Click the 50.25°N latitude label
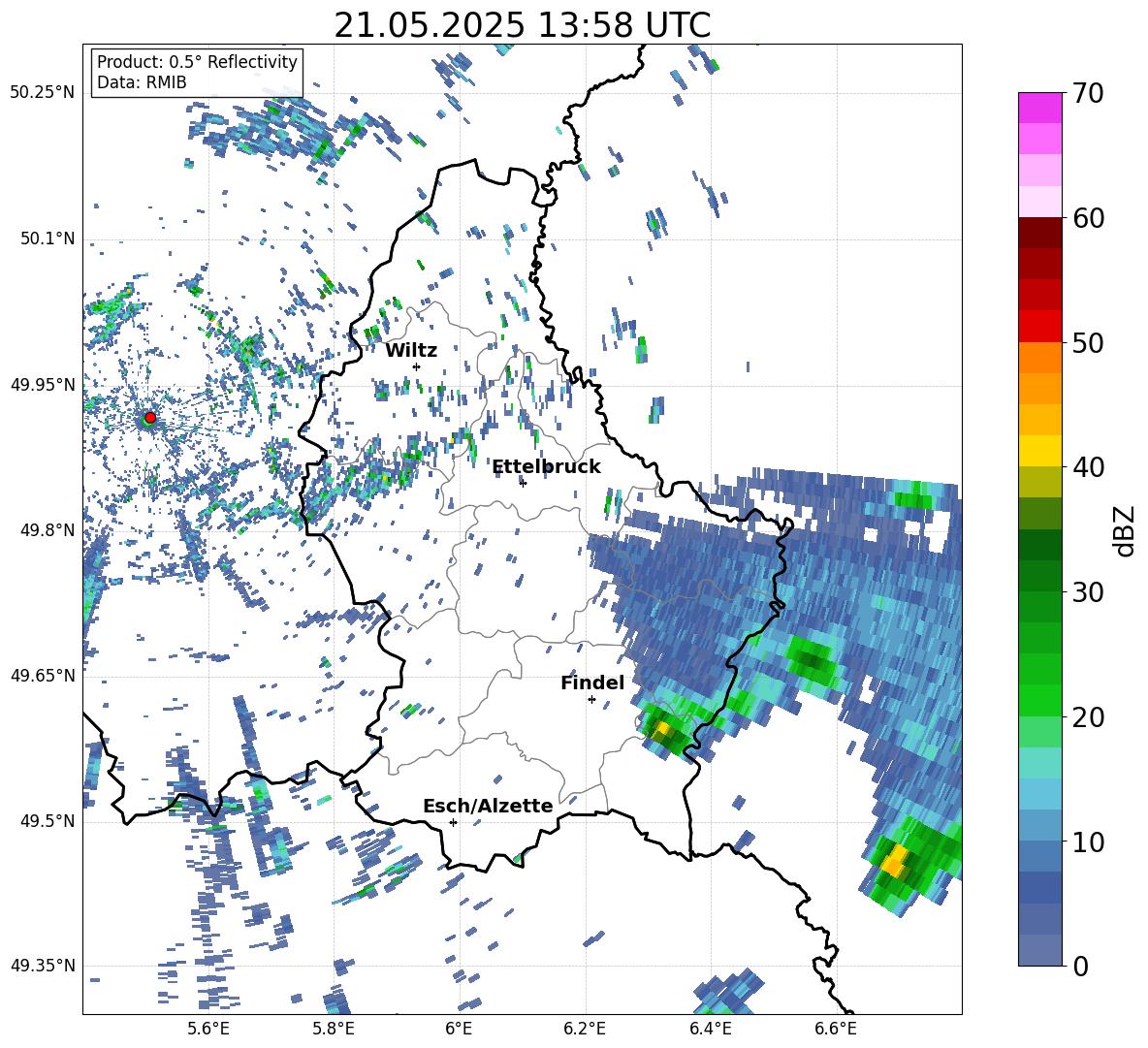The image size is (1148, 1048). pyautogui.click(x=43, y=93)
